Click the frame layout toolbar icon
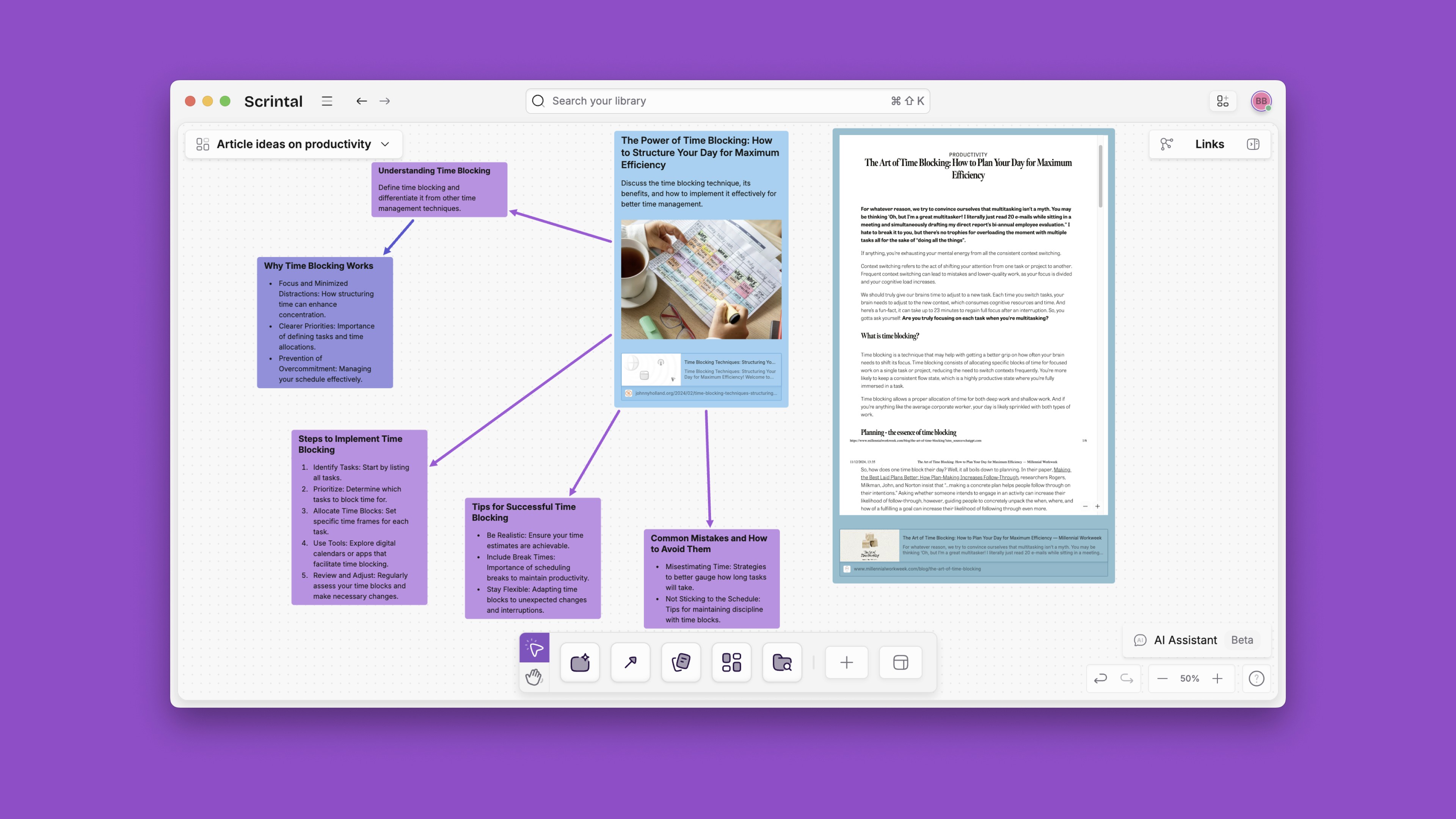Screen dimensions: 1456x819 [901, 662]
